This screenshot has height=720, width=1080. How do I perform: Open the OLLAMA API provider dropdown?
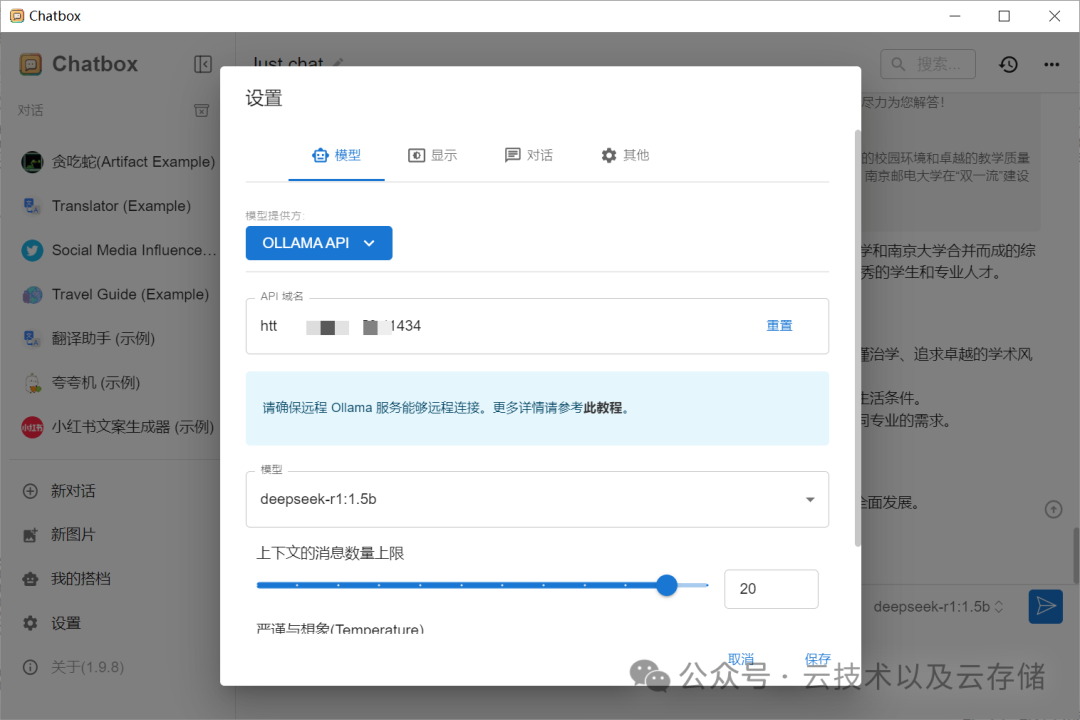click(319, 243)
